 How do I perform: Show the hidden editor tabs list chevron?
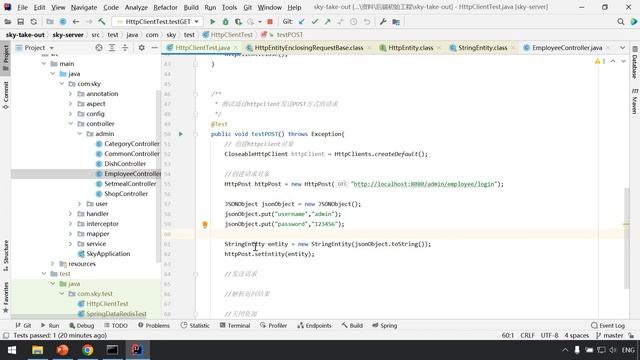[x=622, y=48]
